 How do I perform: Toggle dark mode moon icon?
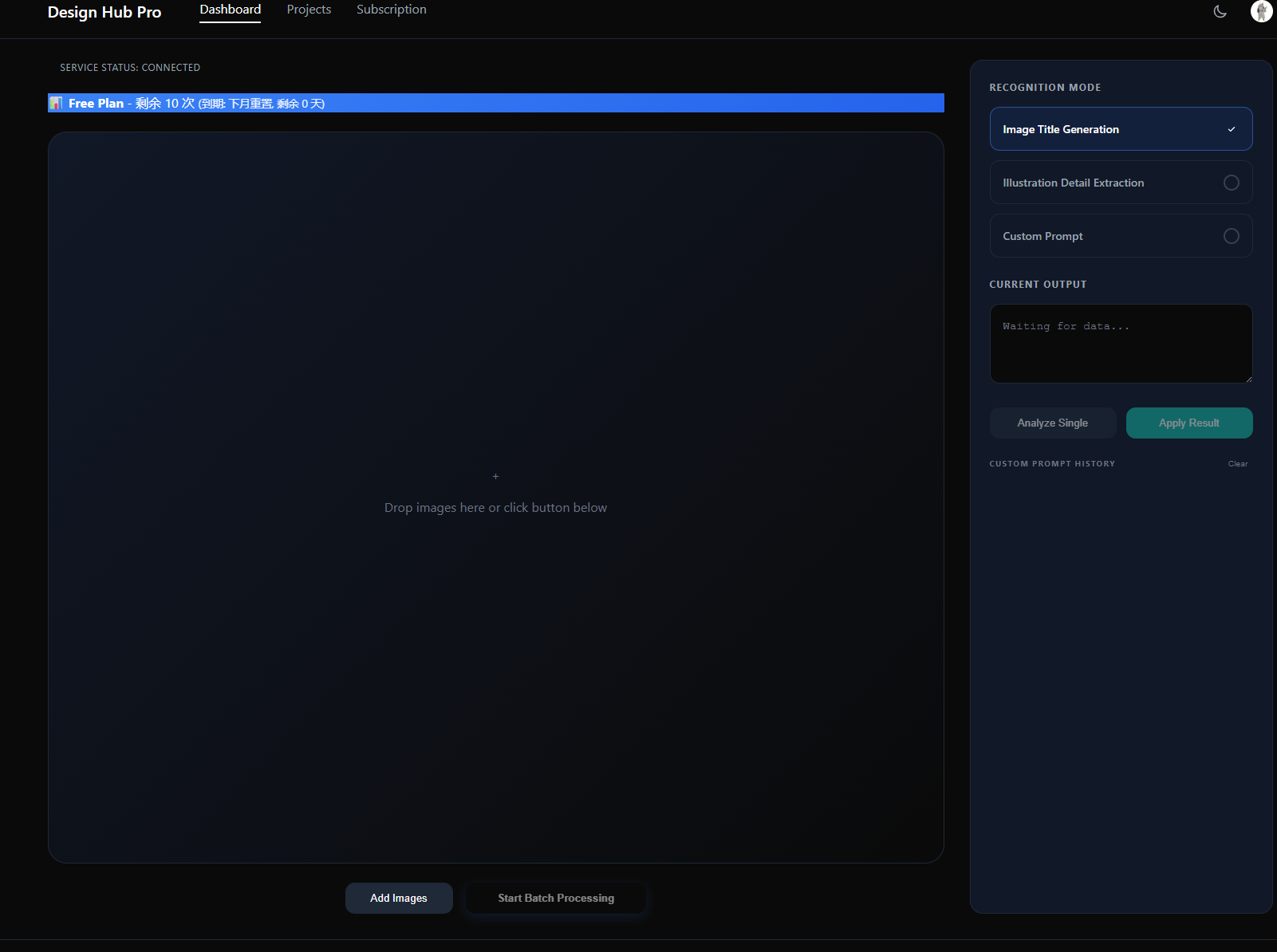(1220, 11)
